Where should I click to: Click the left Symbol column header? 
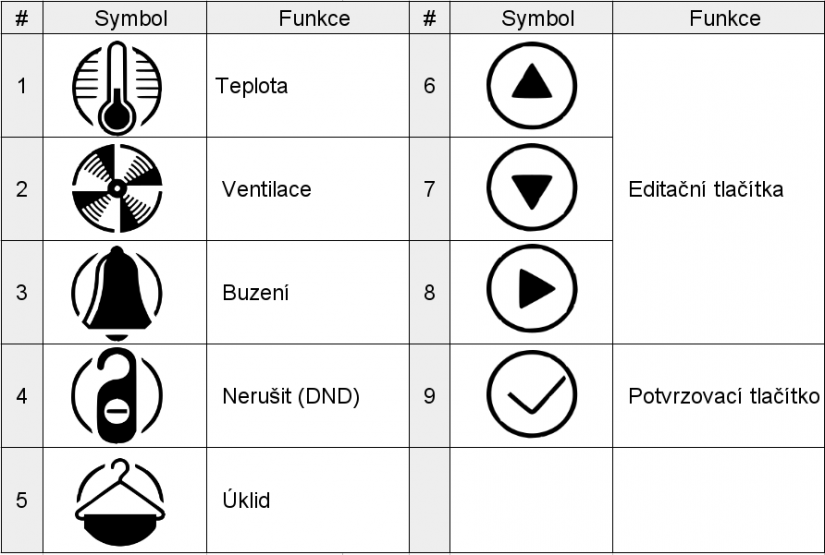pos(131,18)
